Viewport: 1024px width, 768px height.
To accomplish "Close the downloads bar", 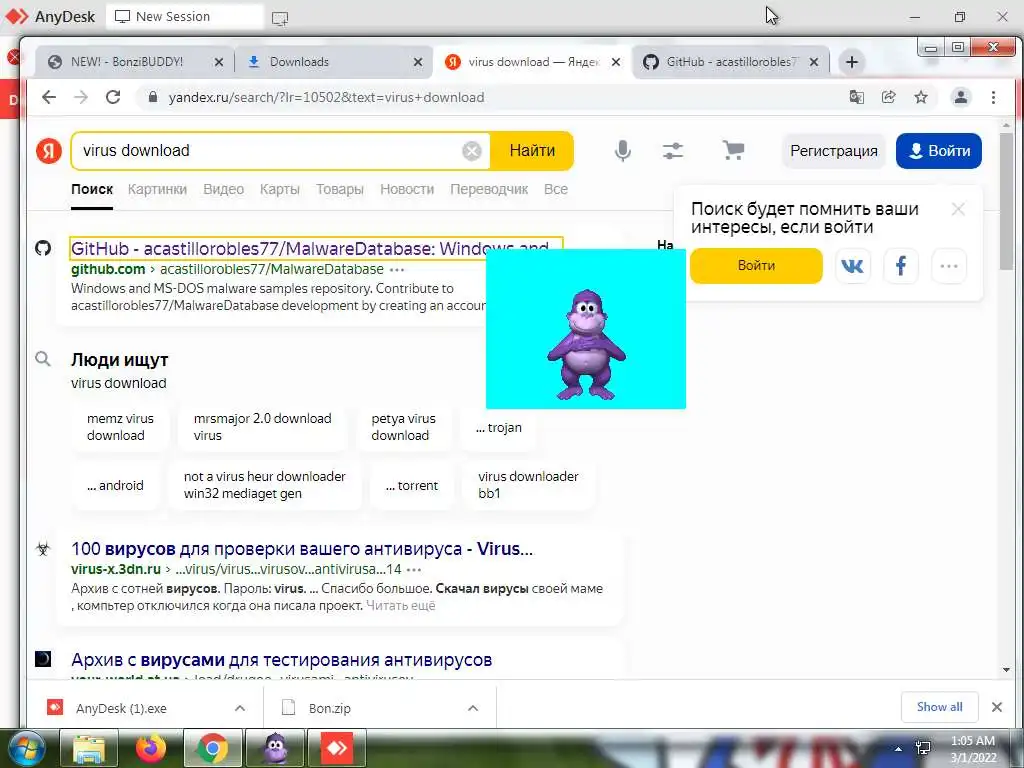I will click(x=997, y=707).
